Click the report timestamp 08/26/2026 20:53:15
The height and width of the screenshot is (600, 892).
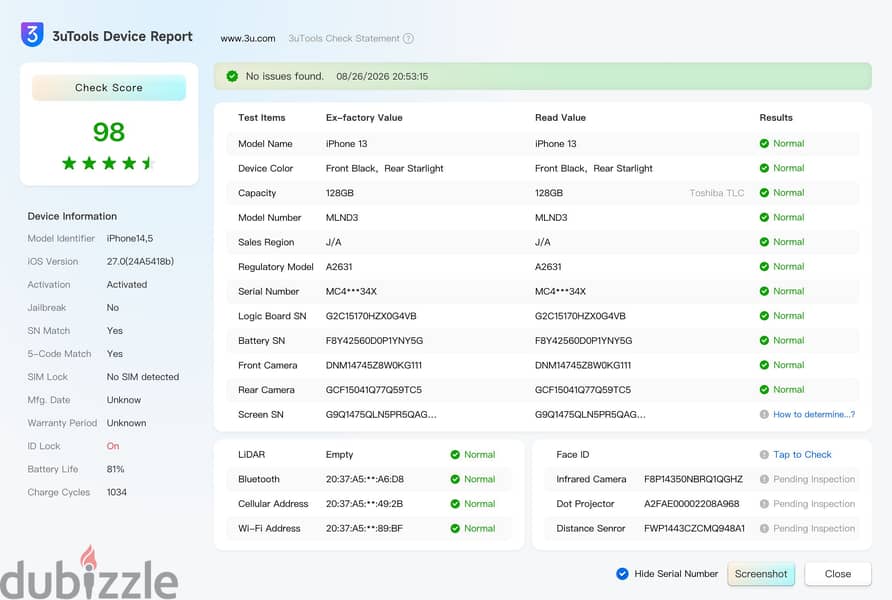pos(382,76)
